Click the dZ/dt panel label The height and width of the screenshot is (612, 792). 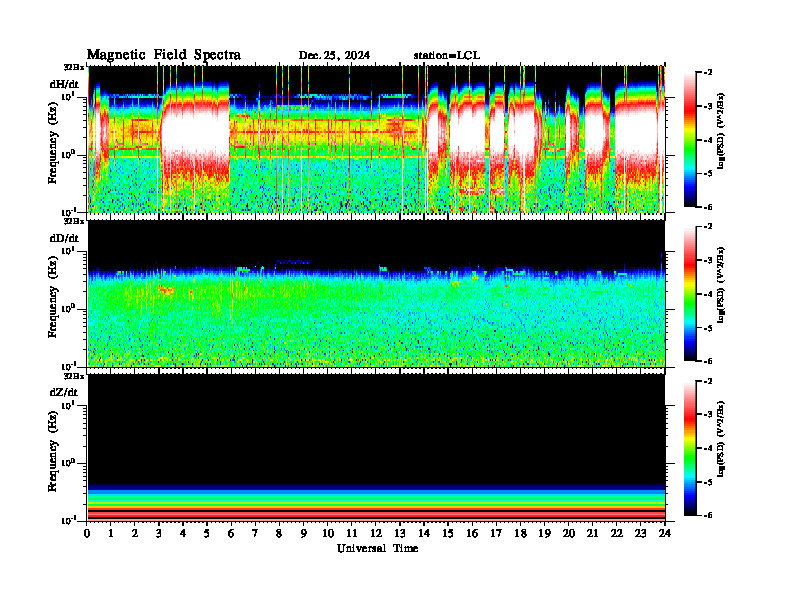[x=64, y=392]
